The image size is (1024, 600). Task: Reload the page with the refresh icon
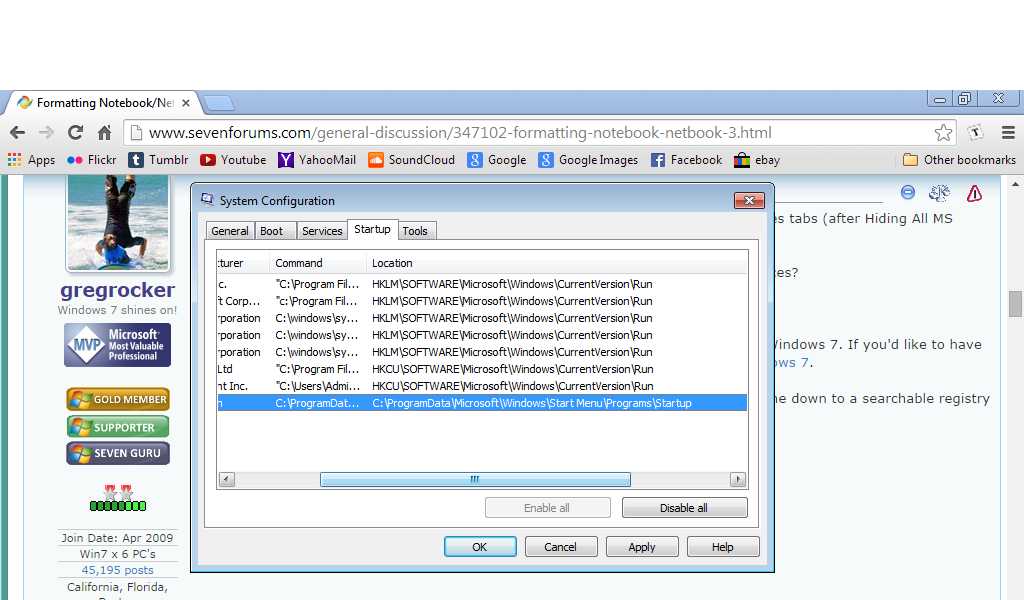tap(76, 133)
